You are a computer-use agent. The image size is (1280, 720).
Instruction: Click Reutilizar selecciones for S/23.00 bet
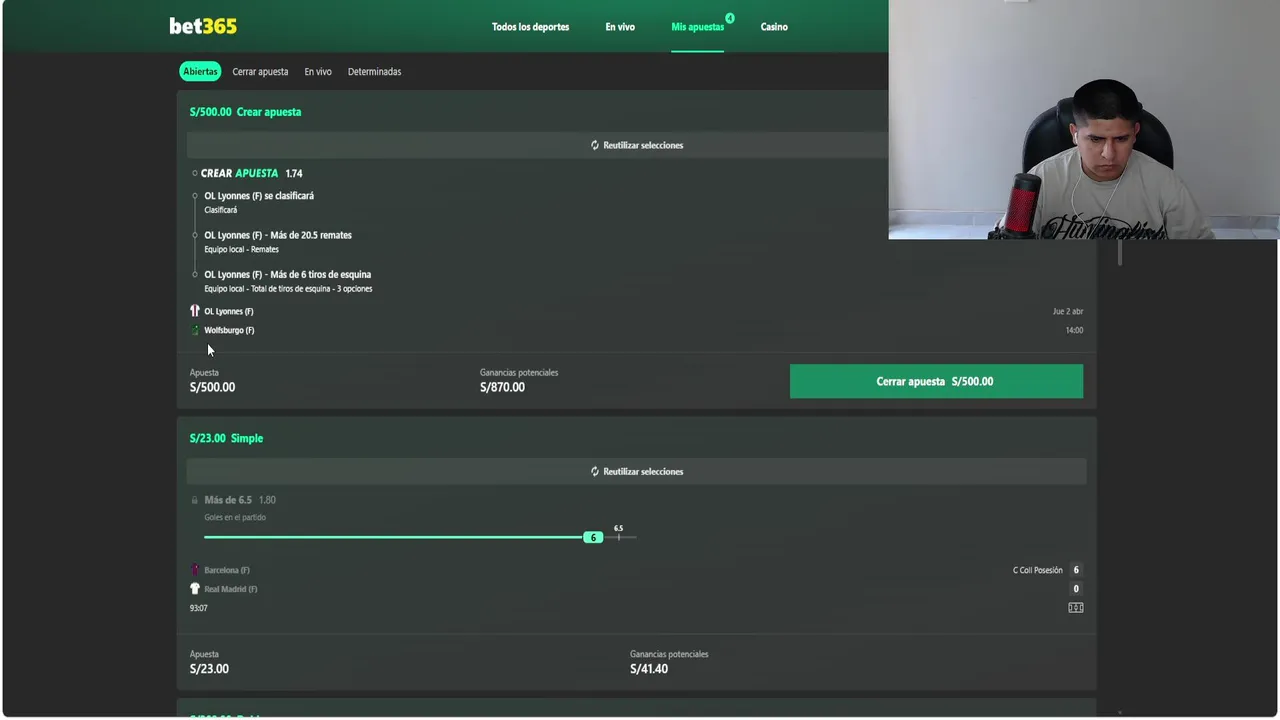pos(636,471)
